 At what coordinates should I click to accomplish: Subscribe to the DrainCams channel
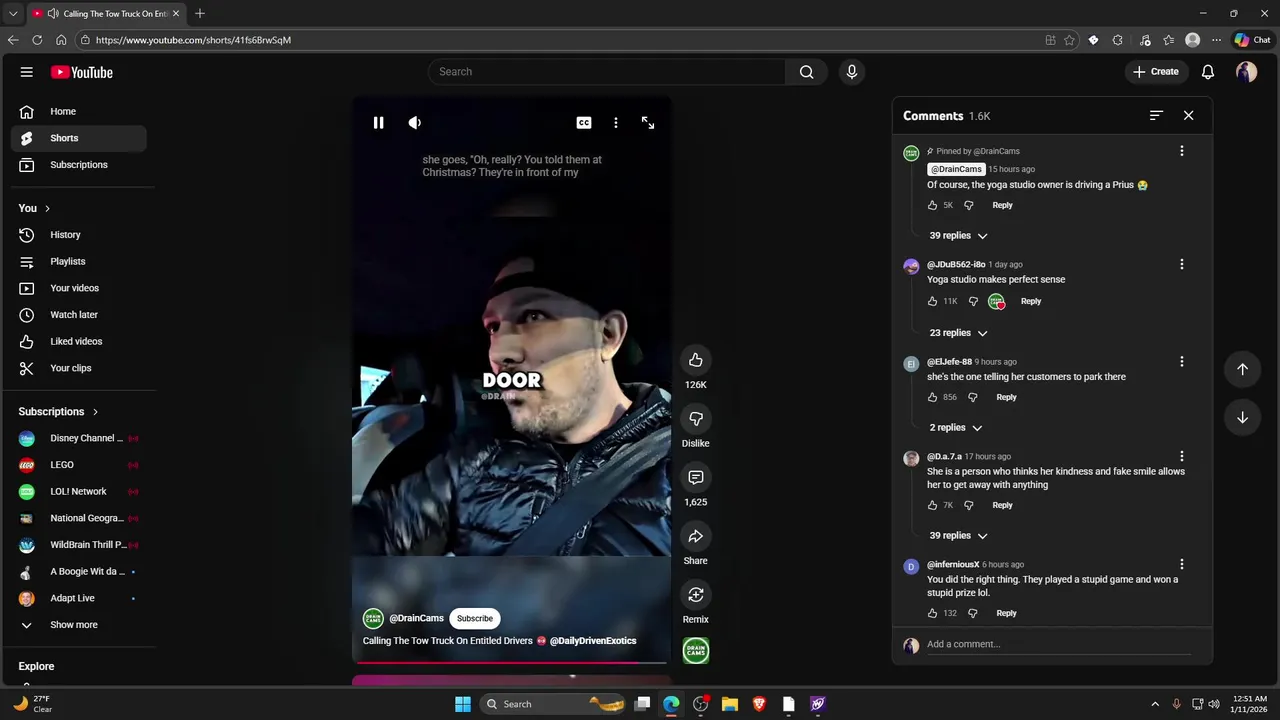(x=475, y=618)
